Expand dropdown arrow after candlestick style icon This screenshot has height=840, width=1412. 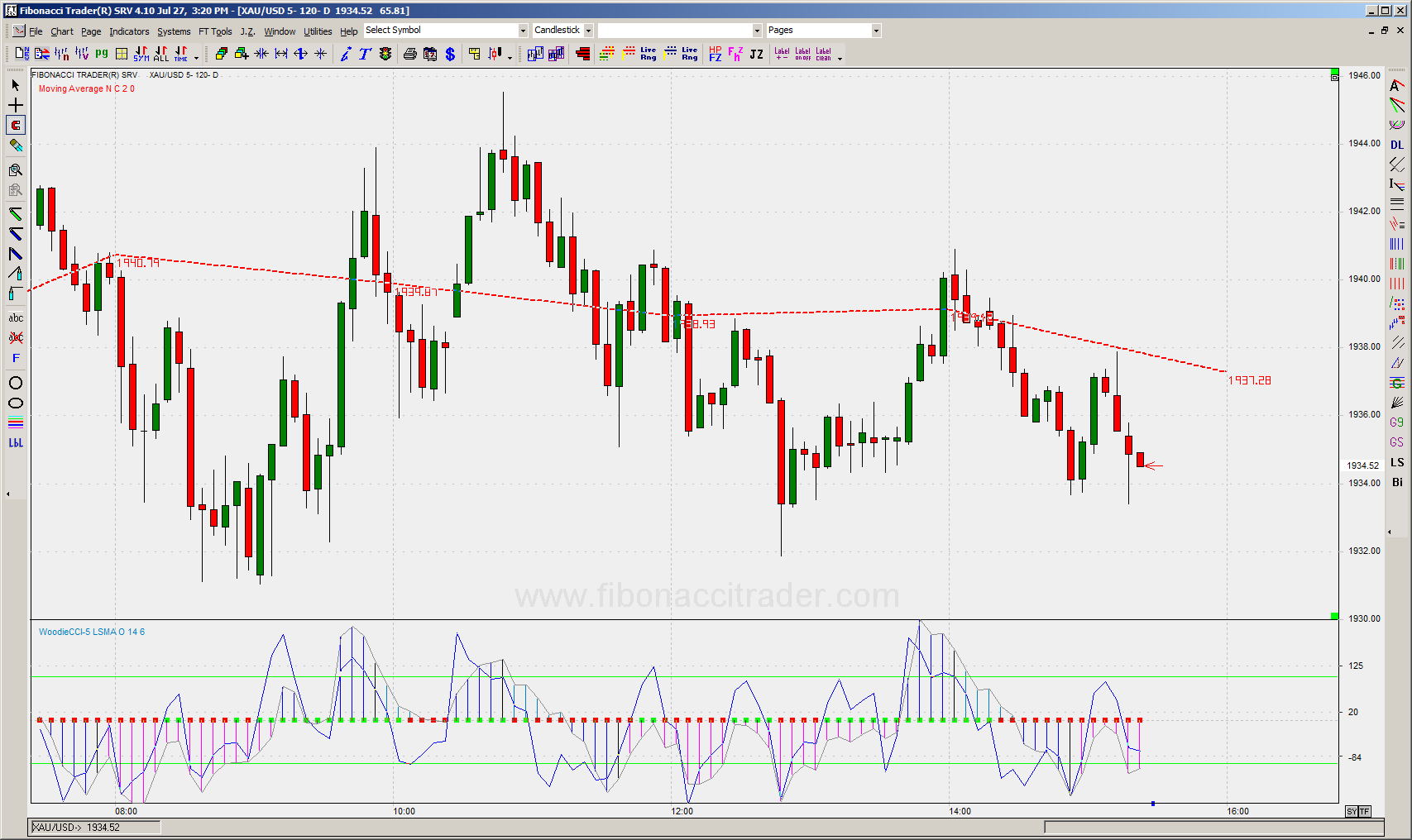pyautogui.click(x=510, y=58)
